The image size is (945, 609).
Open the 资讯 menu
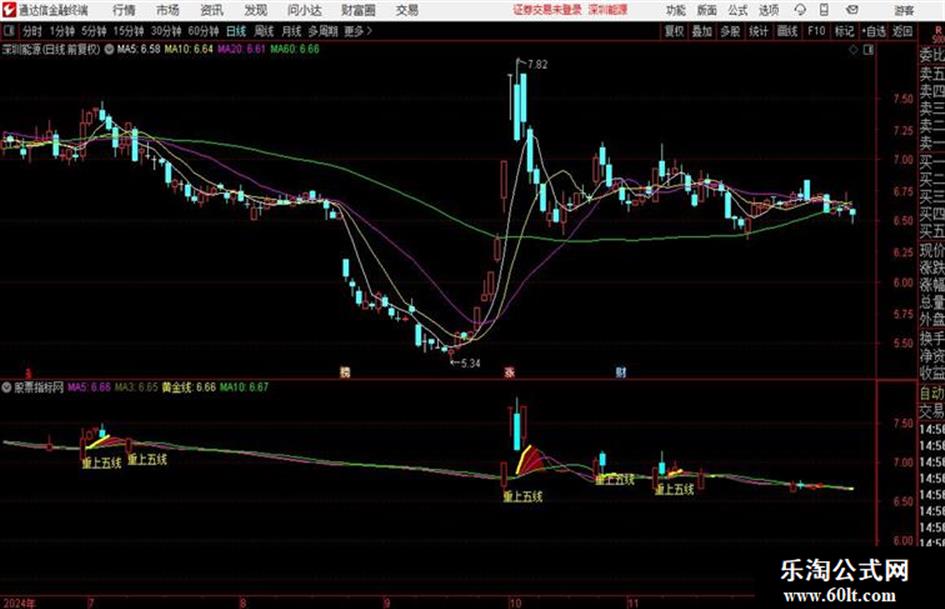(x=212, y=10)
